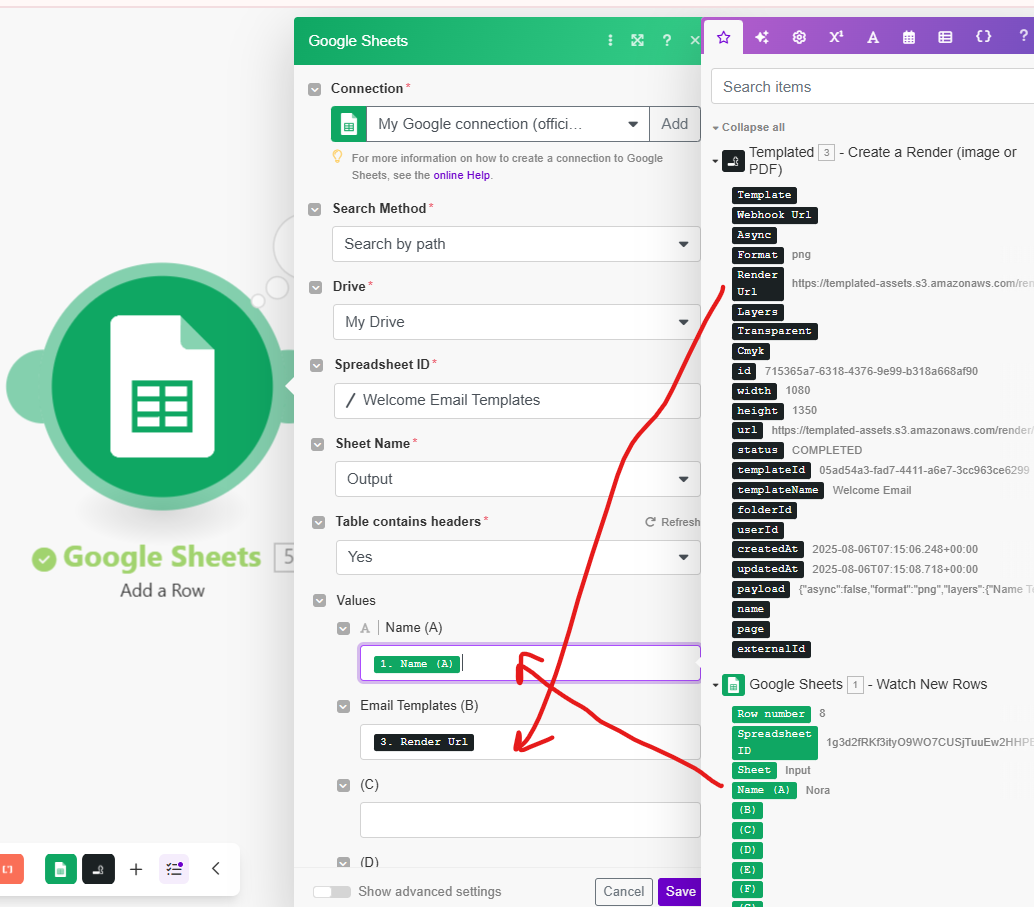
Task: Click the Templated module icon in items list
Action: [x=733, y=161]
